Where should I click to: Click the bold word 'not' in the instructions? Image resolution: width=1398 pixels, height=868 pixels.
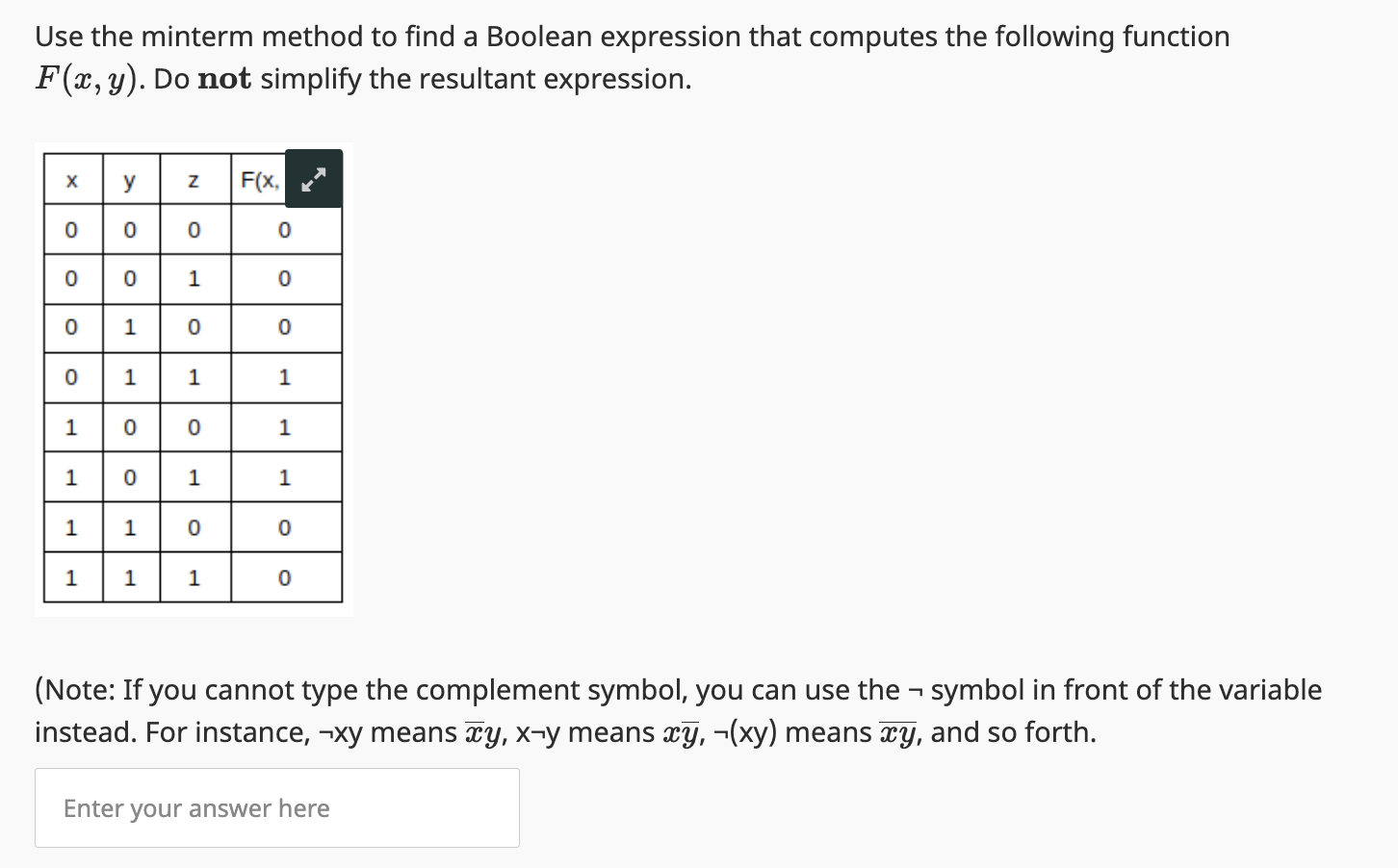(x=223, y=79)
